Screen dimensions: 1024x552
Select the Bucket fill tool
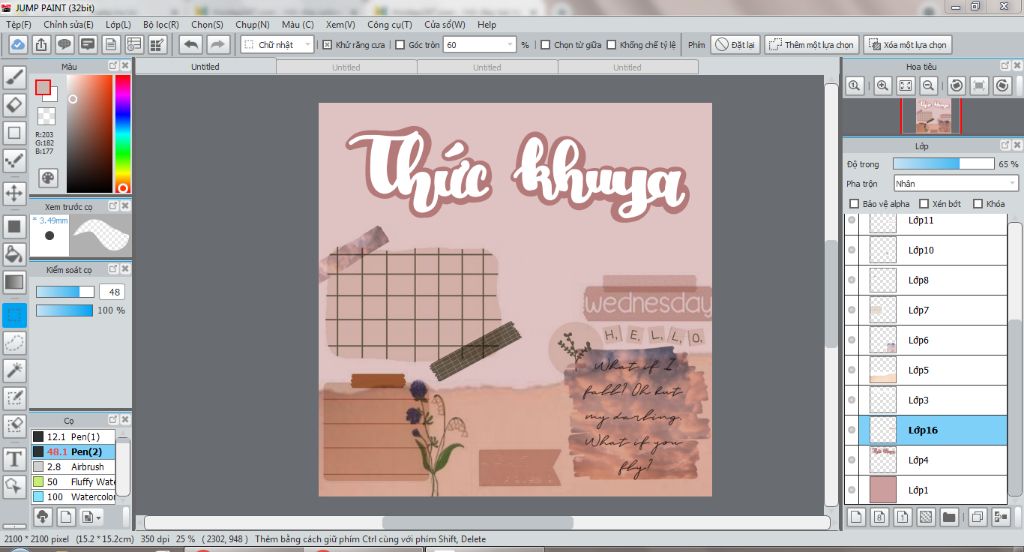pos(14,254)
